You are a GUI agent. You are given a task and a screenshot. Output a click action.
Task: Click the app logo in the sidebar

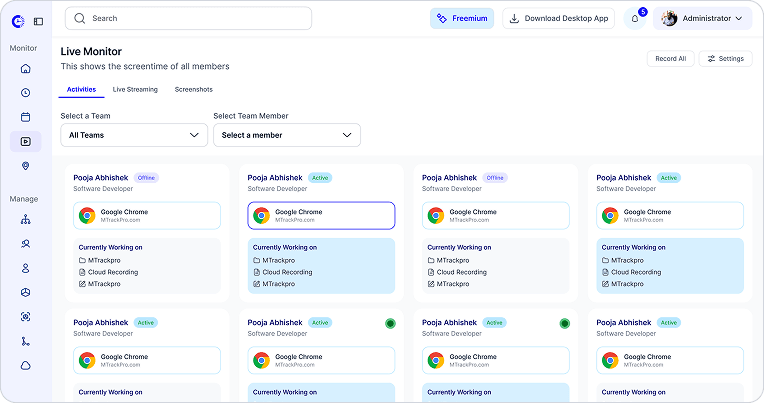tap(18, 21)
